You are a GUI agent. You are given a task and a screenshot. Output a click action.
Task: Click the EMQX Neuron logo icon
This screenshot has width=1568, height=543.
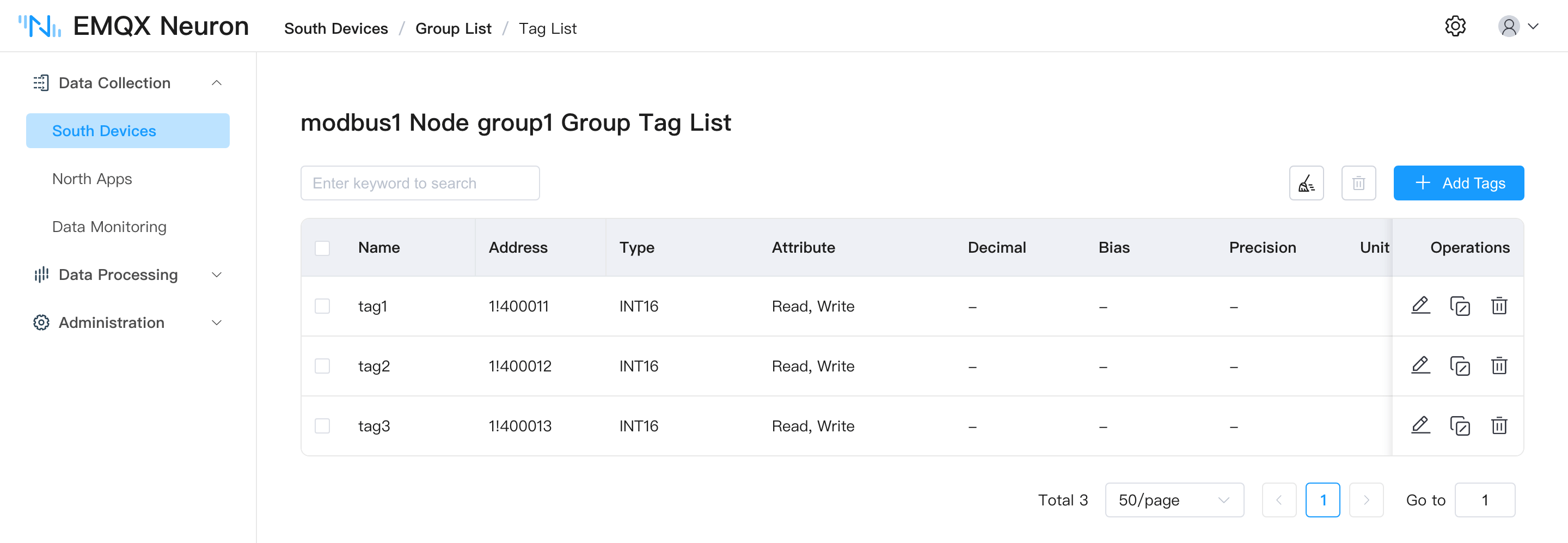pos(40,26)
